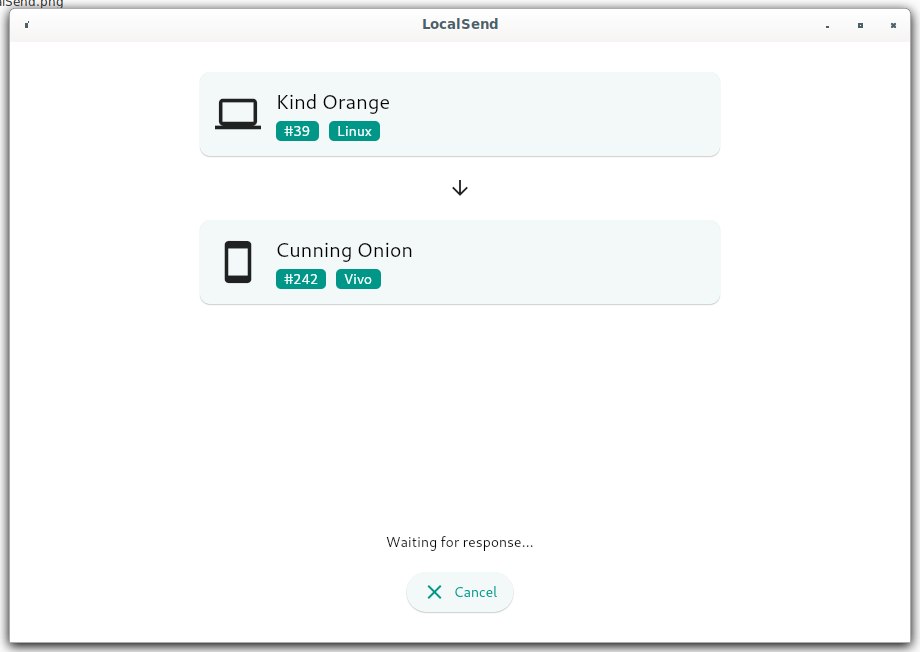Open the window menu icon in title bar
The width and height of the screenshot is (920, 652).
[27, 25]
